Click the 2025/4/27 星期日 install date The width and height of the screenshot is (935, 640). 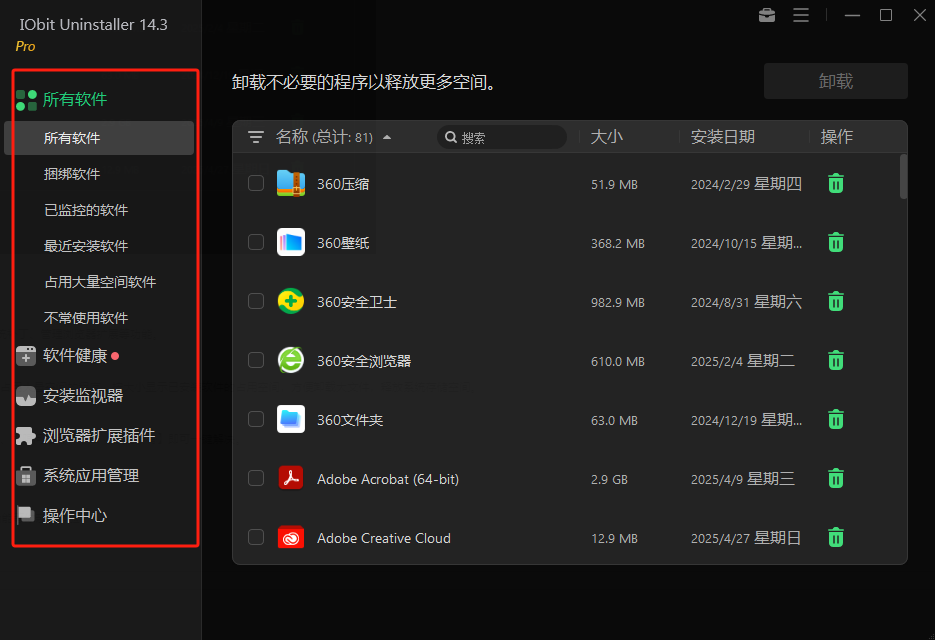pos(746,539)
